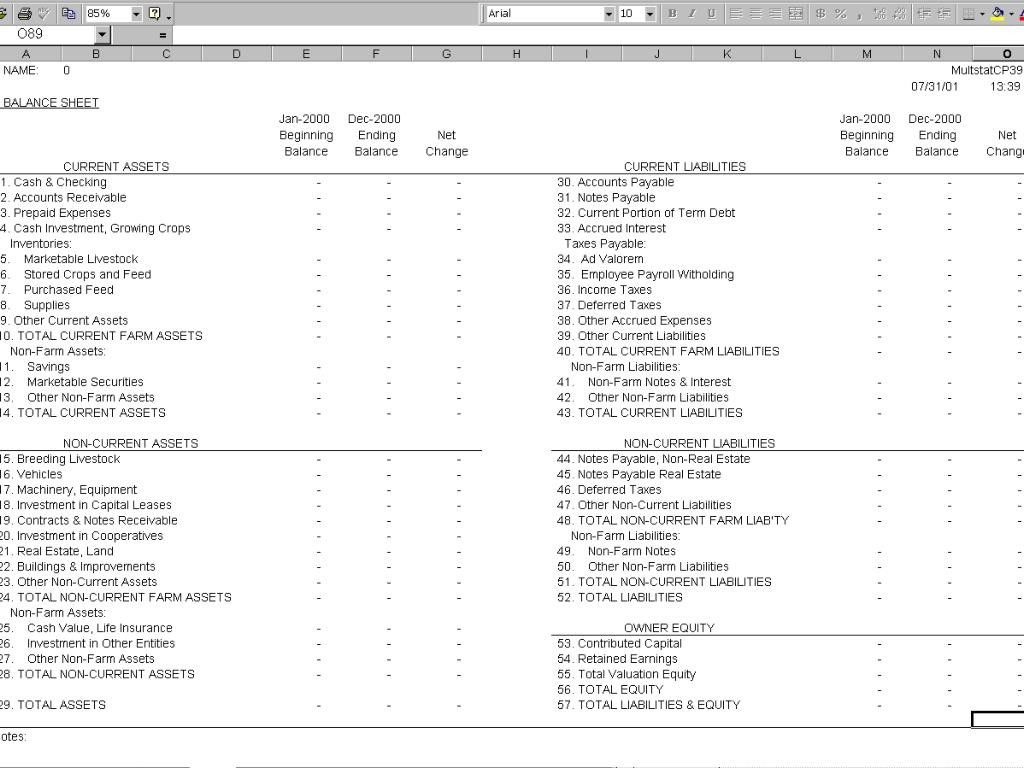This screenshot has height=768, width=1024.
Task: Click the MultstatCP39 cell
Action: [x=986, y=70]
